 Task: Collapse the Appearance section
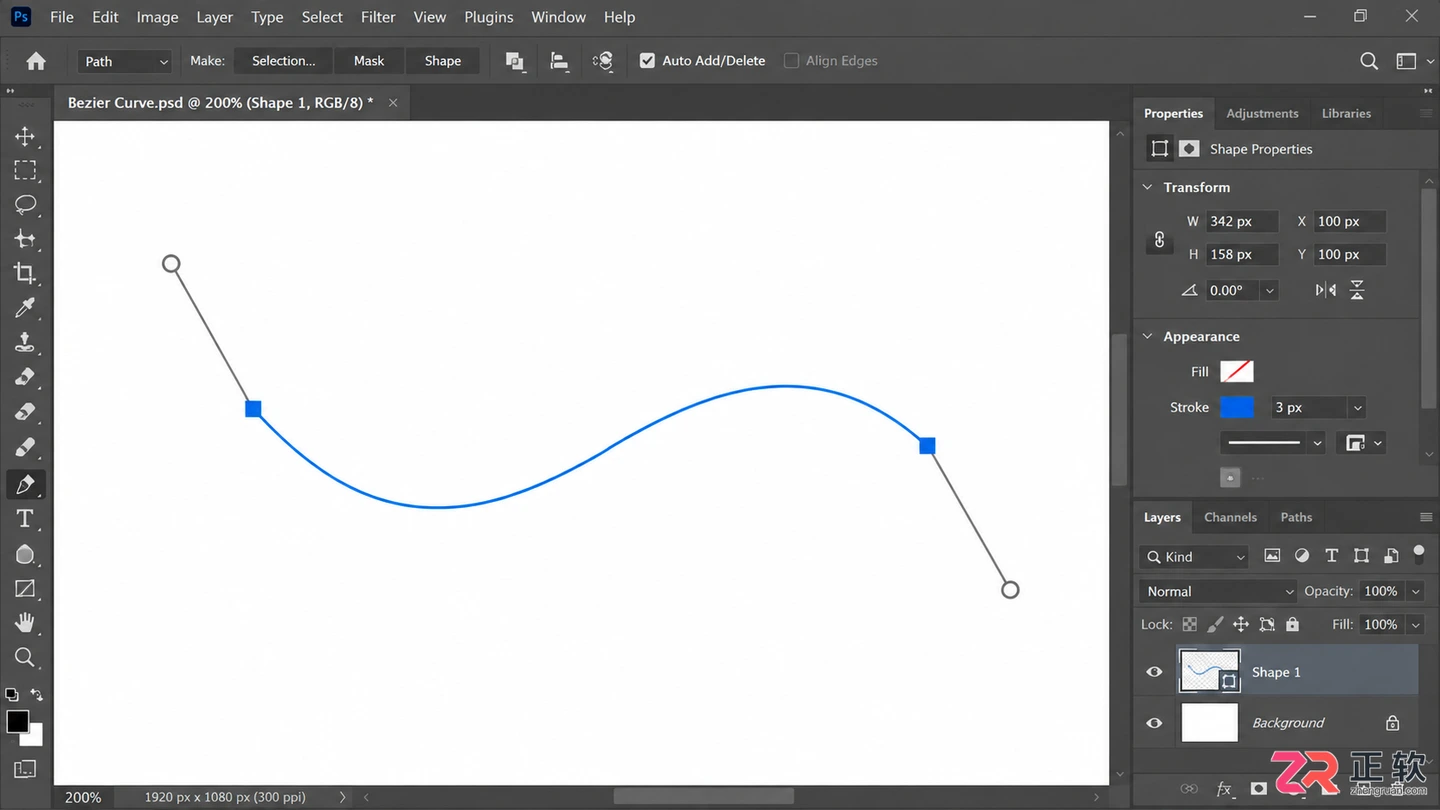tap(1148, 336)
